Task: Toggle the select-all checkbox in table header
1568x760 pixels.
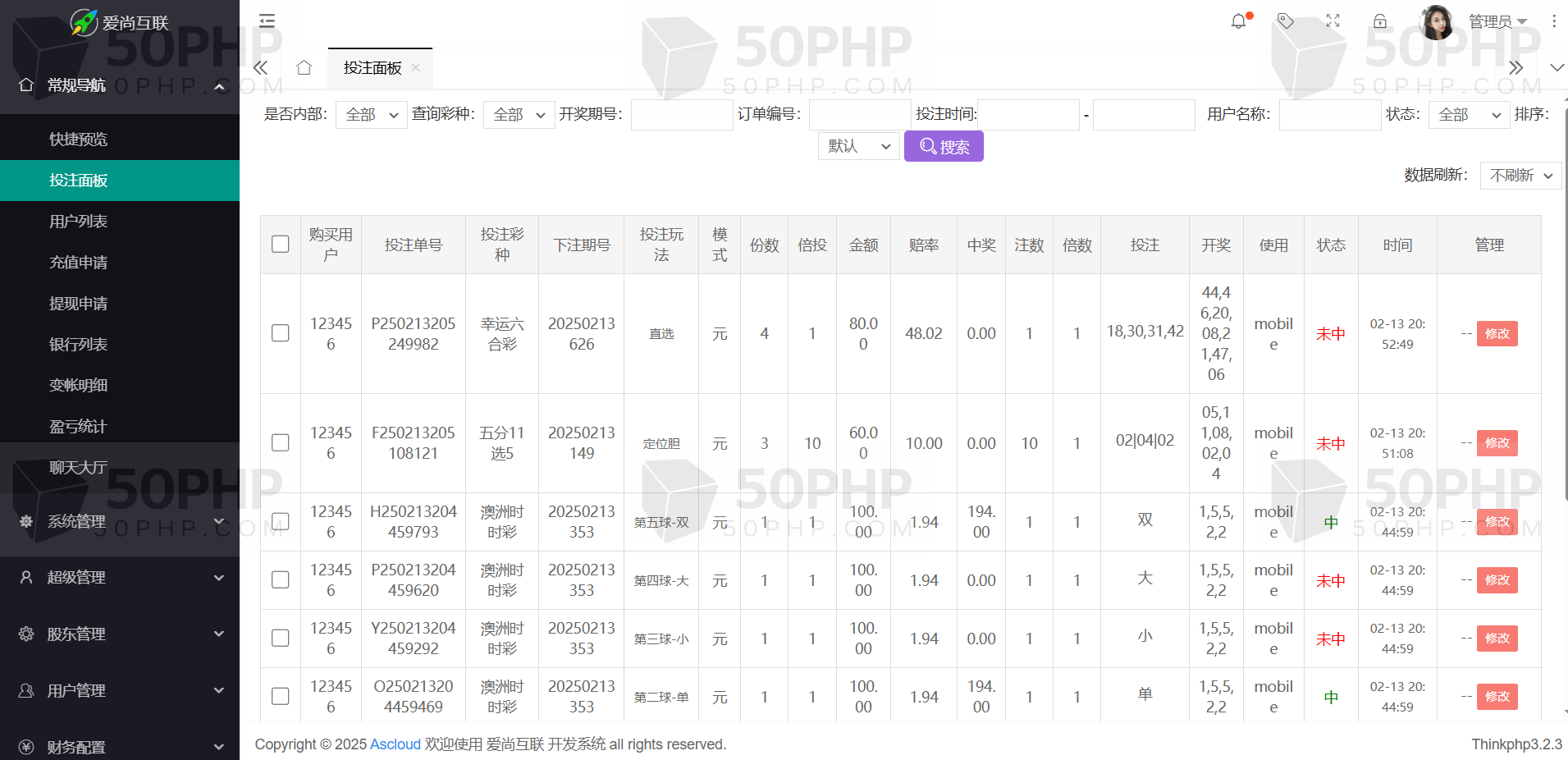Action: pyautogui.click(x=281, y=245)
